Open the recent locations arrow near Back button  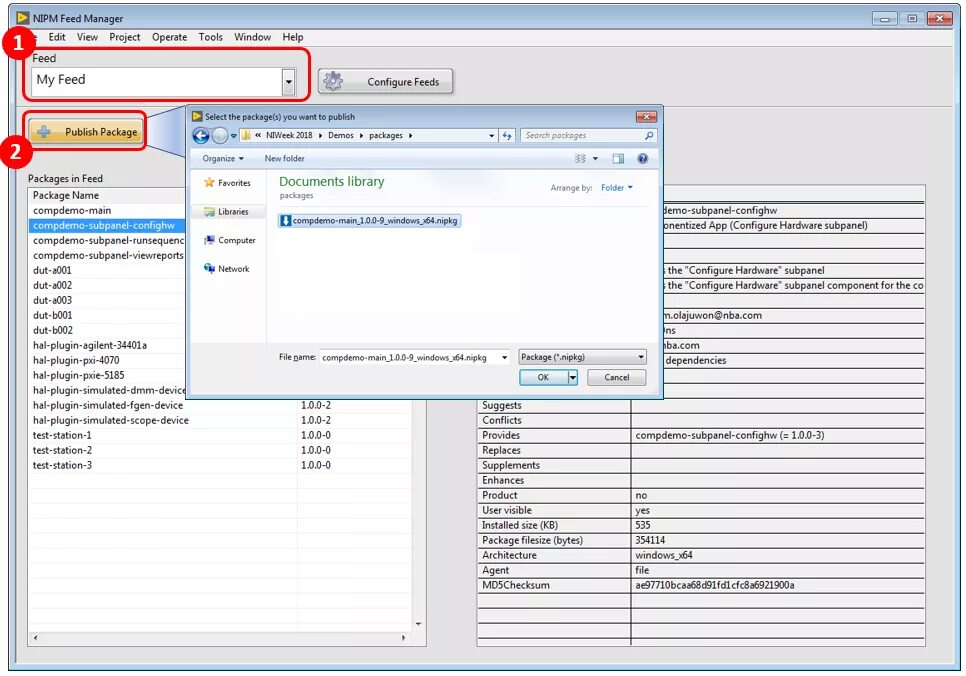click(x=233, y=136)
